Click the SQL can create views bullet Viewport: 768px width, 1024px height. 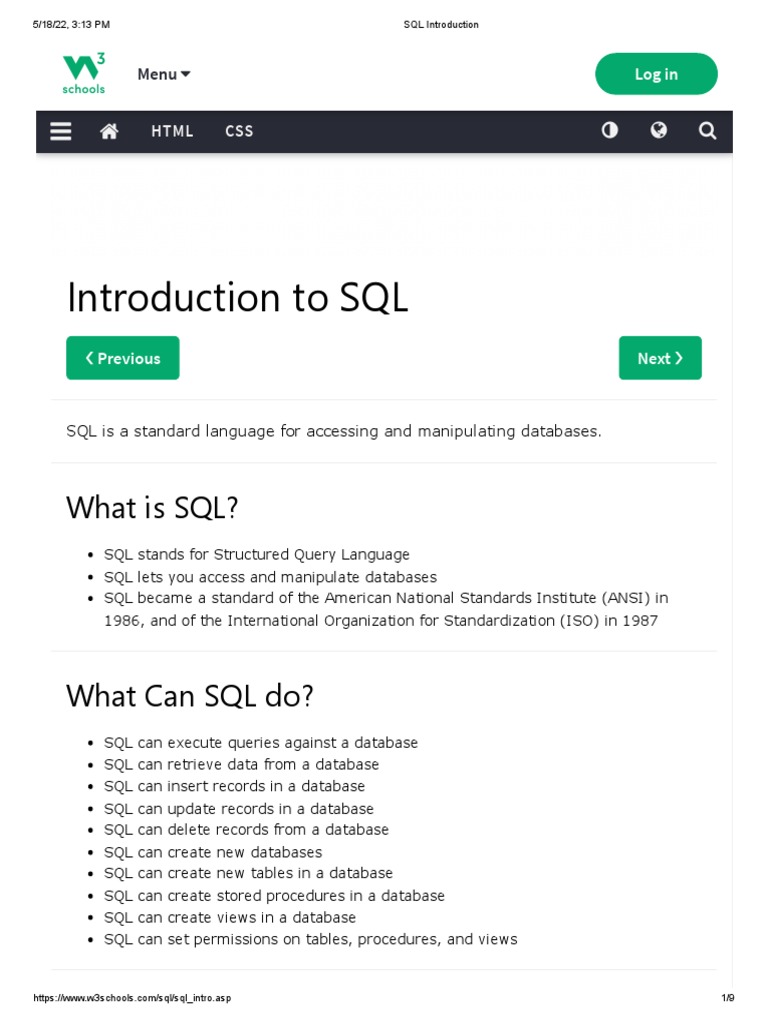[x=230, y=917]
